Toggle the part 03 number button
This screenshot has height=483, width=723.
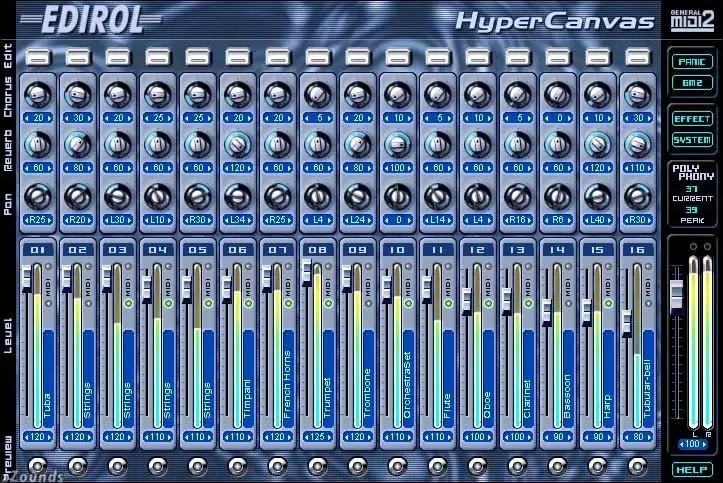coord(118,250)
